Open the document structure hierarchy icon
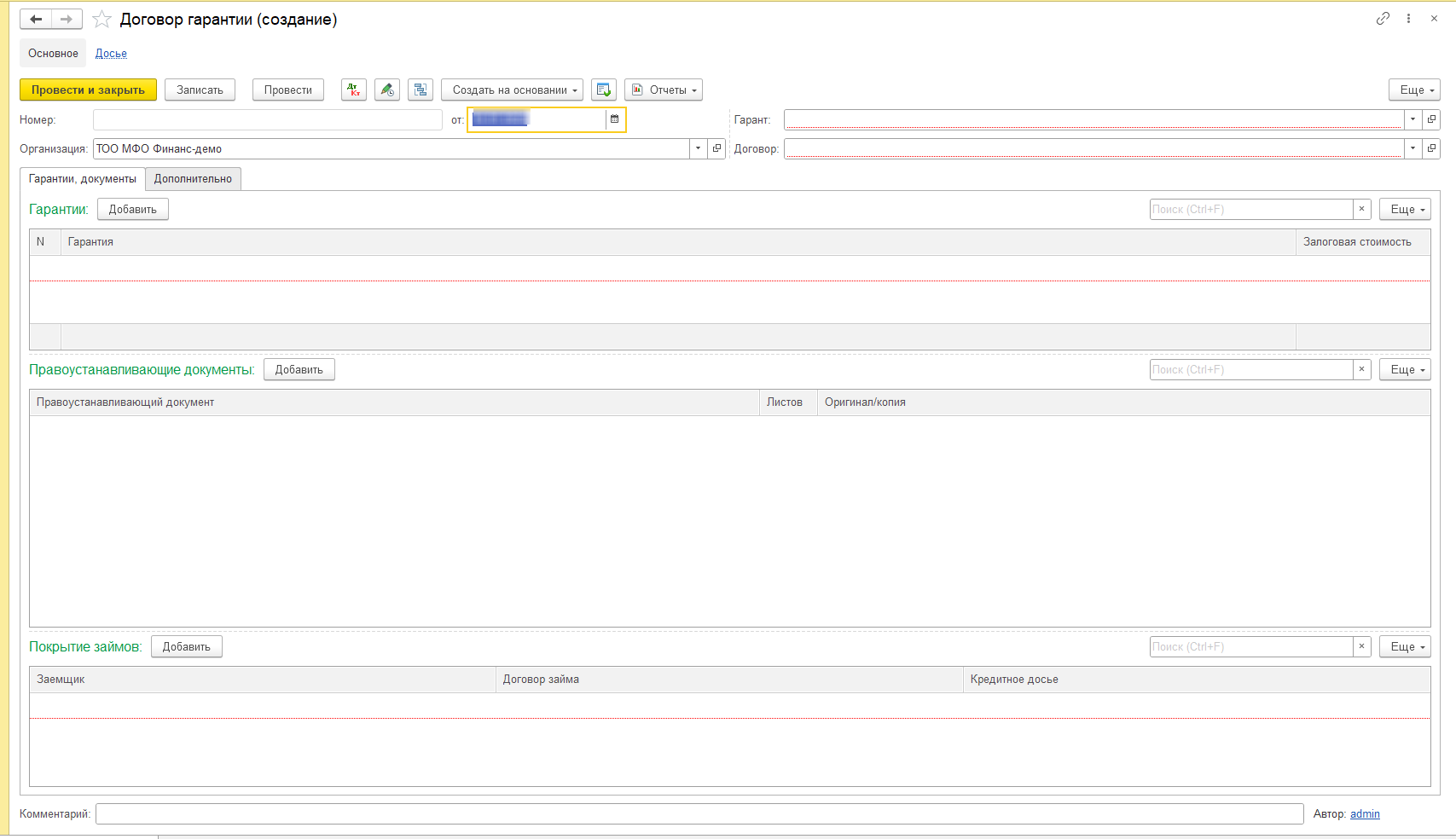 pyautogui.click(x=421, y=90)
